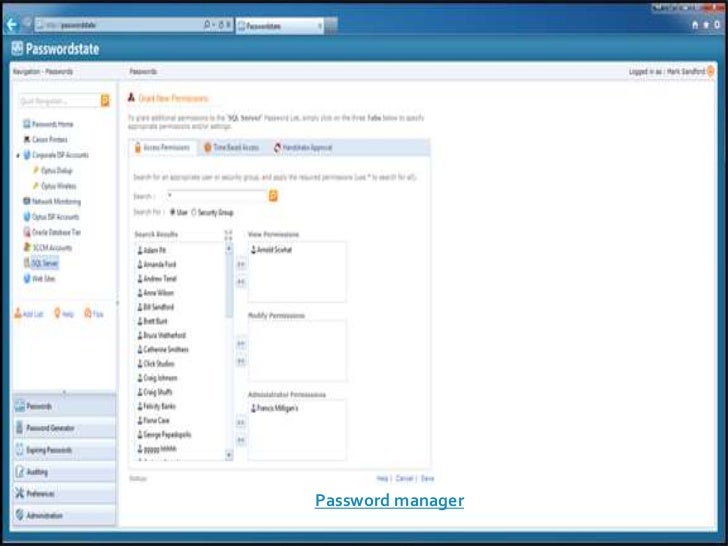The image size is (728, 546).
Task: Add selected user to View Permissions (>>)
Action: pos(241,265)
